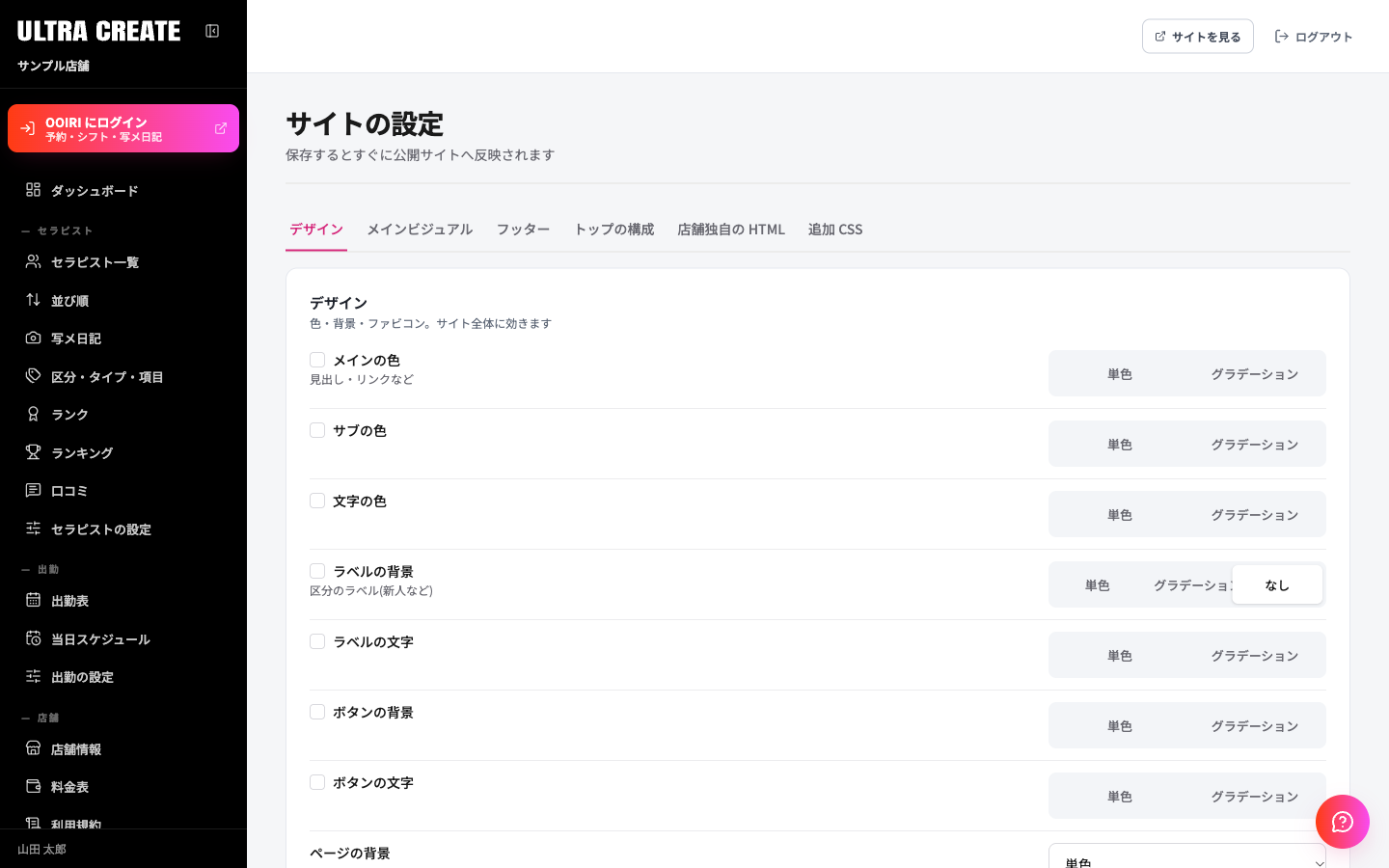
Task: Click the ranking trophy icon
Action: (x=33, y=452)
